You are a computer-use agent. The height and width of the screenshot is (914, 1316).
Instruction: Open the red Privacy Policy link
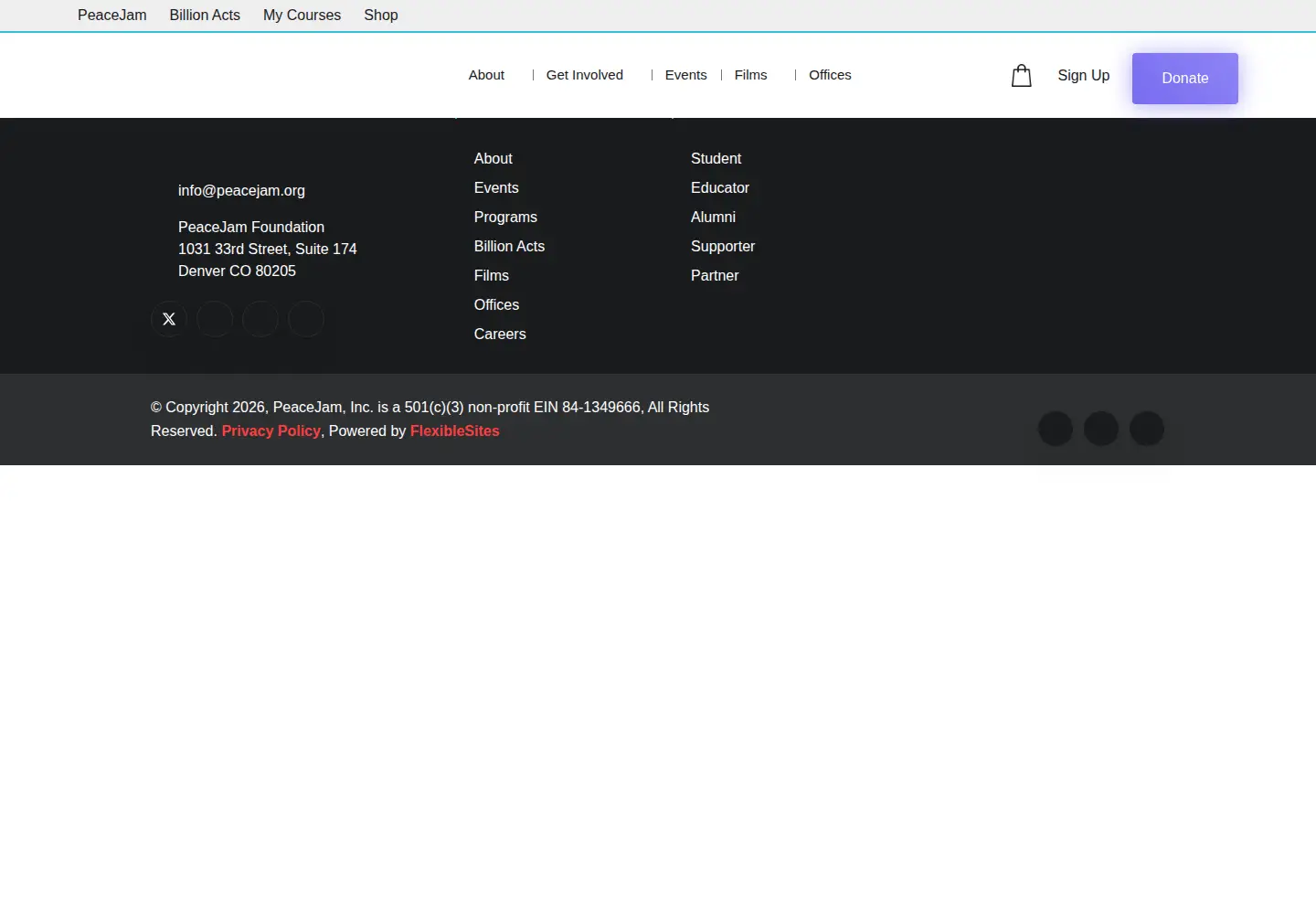[271, 431]
